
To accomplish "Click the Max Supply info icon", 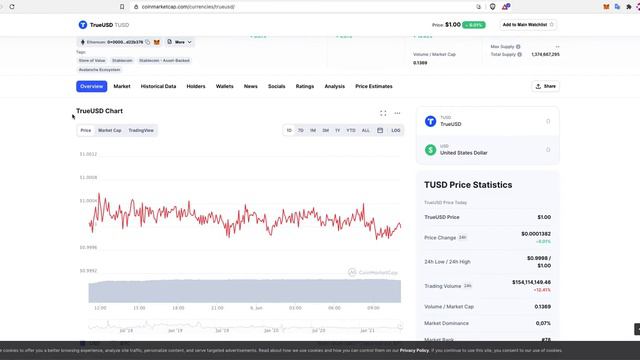I will (518, 47).
